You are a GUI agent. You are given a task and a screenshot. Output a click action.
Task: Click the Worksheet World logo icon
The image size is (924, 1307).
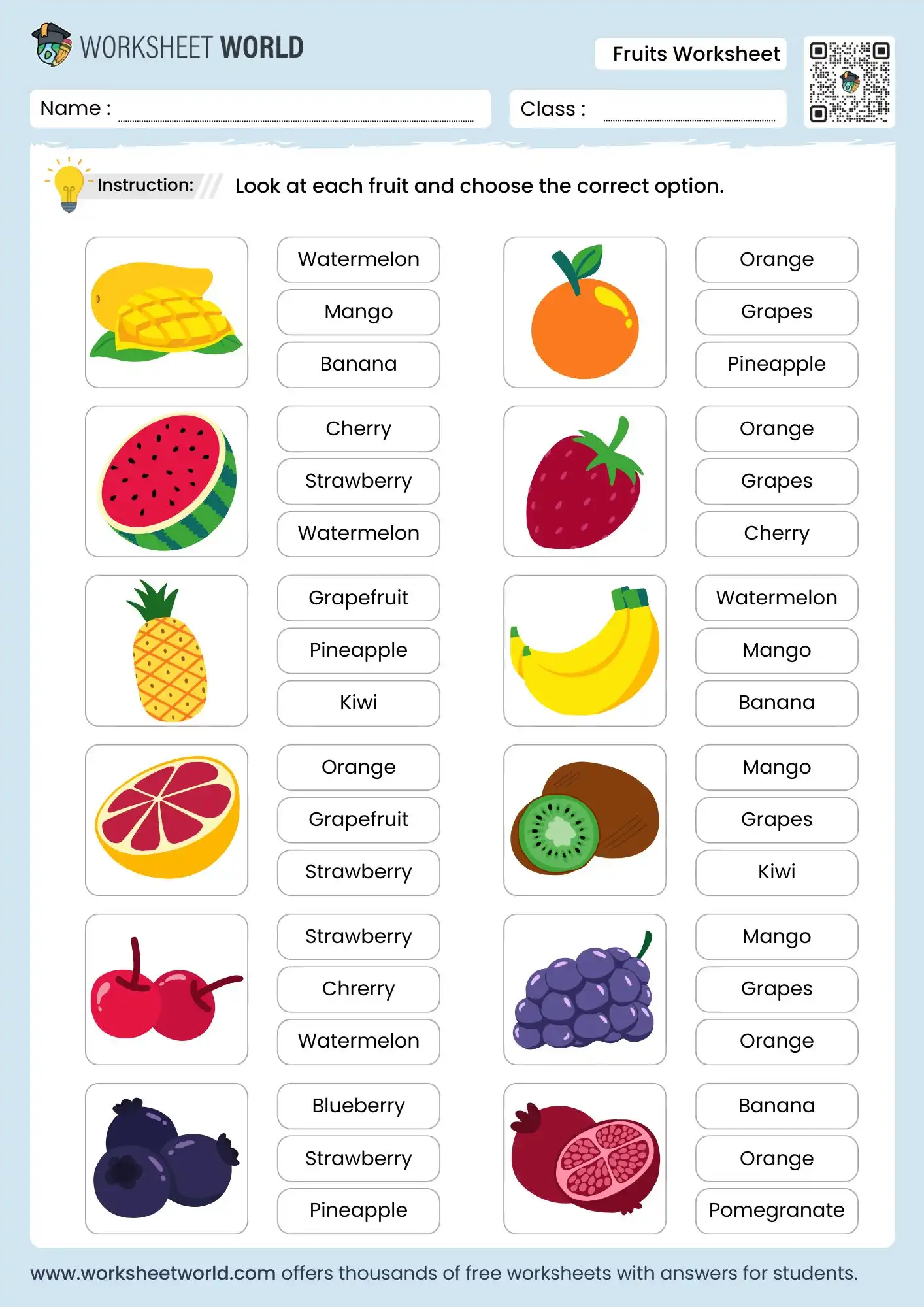[x=52, y=44]
